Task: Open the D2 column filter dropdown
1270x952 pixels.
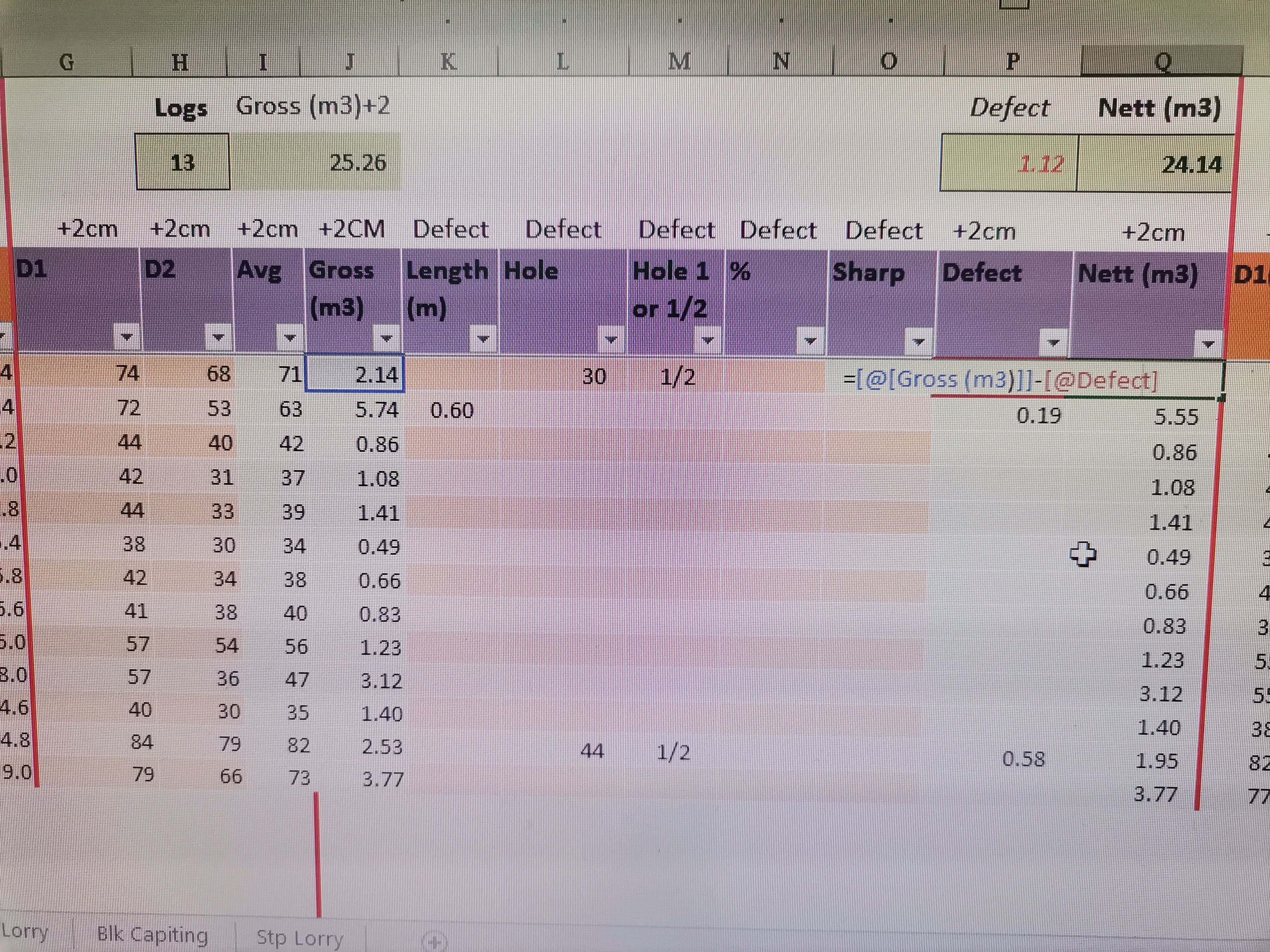Action: [218, 337]
